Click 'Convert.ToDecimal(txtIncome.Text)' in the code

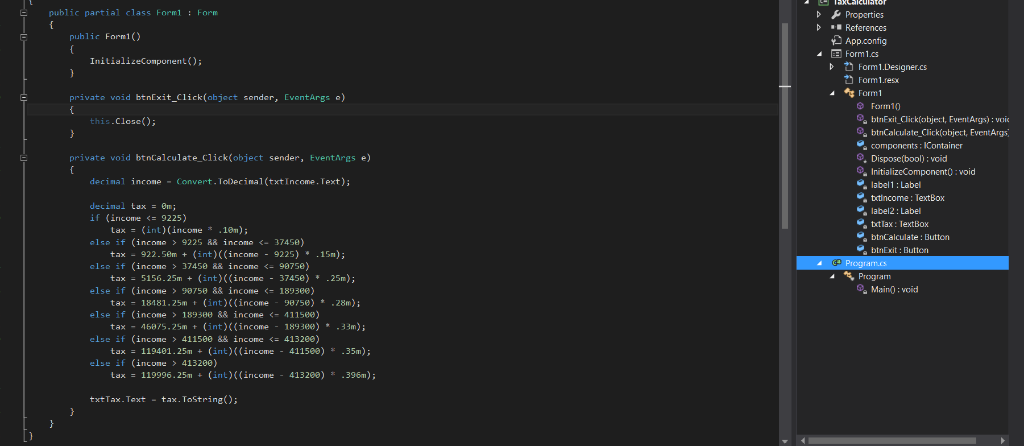click(x=263, y=182)
